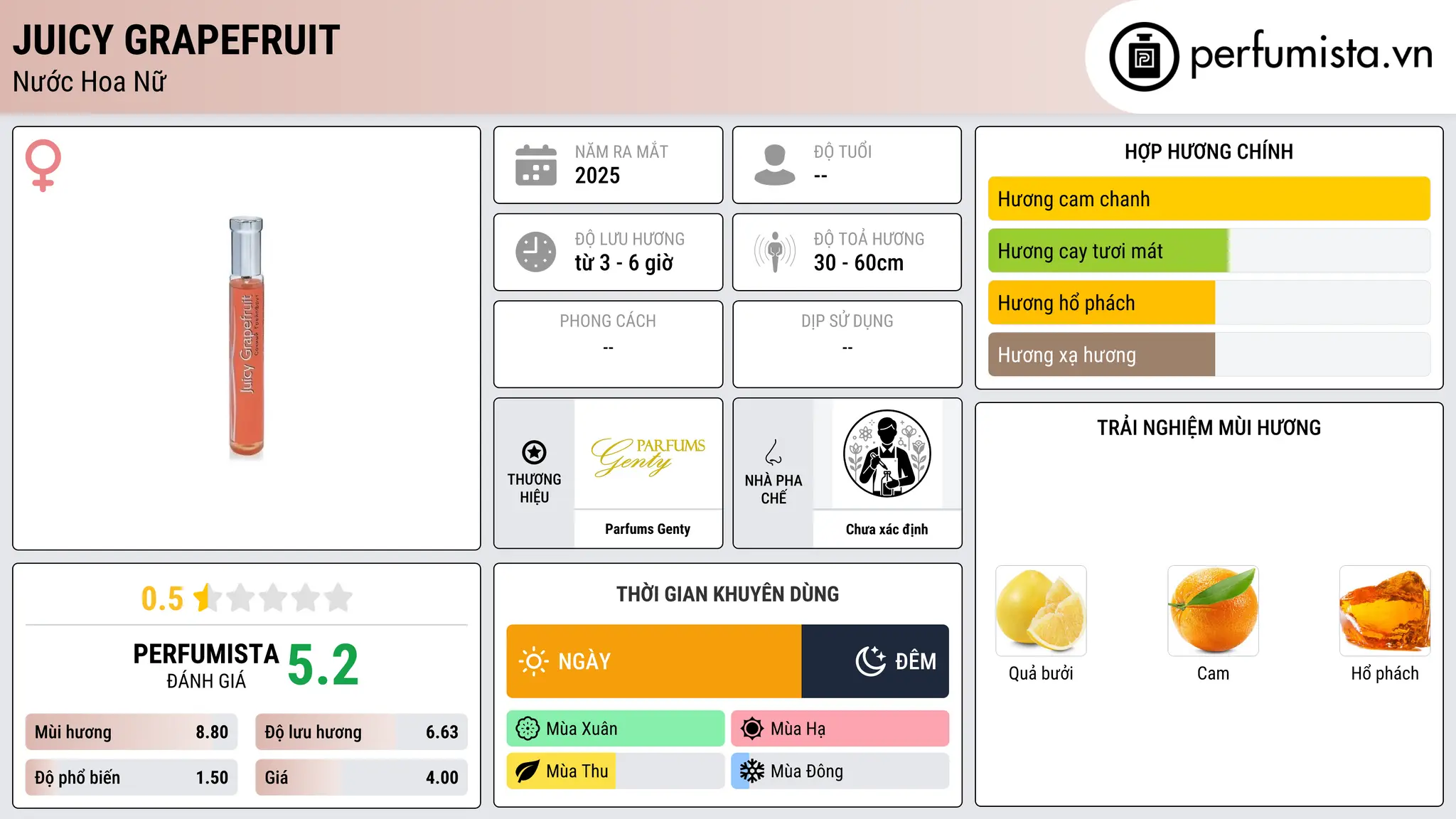Select the Đêm nighttime segment
This screenshot has height=819, width=1456.
tap(875, 661)
